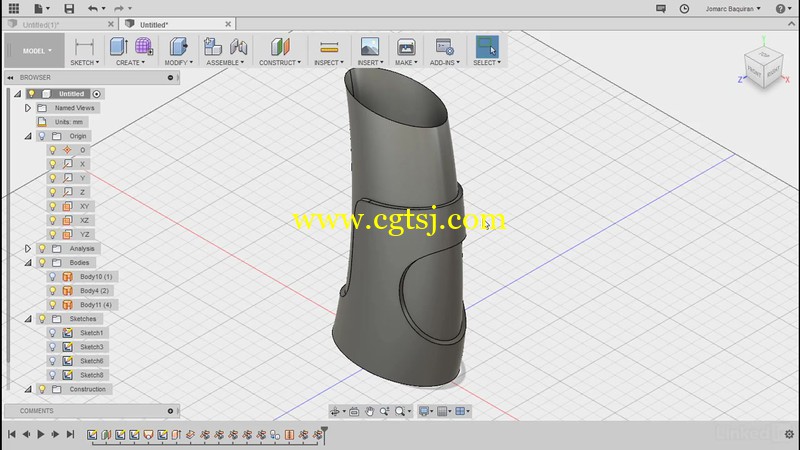Click the ViewCube in the corner
Image resolution: width=800 pixels, height=450 pixels.
pyautogui.click(x=764, y=70)
